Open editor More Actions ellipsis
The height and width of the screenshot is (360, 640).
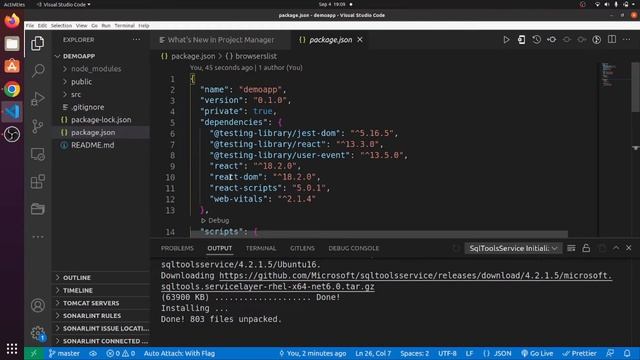coord(627,40)
